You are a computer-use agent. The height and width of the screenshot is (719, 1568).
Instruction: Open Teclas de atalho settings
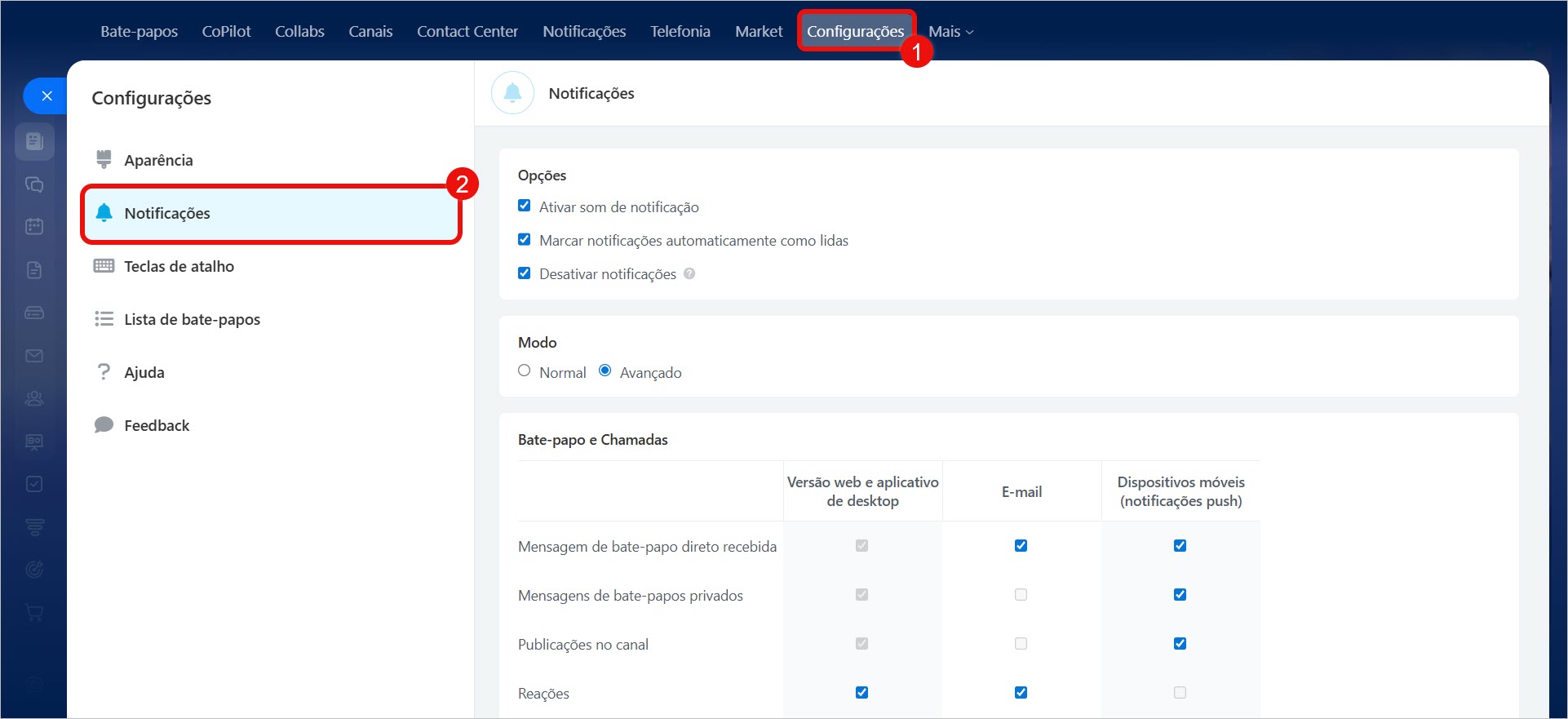[272, 266]
